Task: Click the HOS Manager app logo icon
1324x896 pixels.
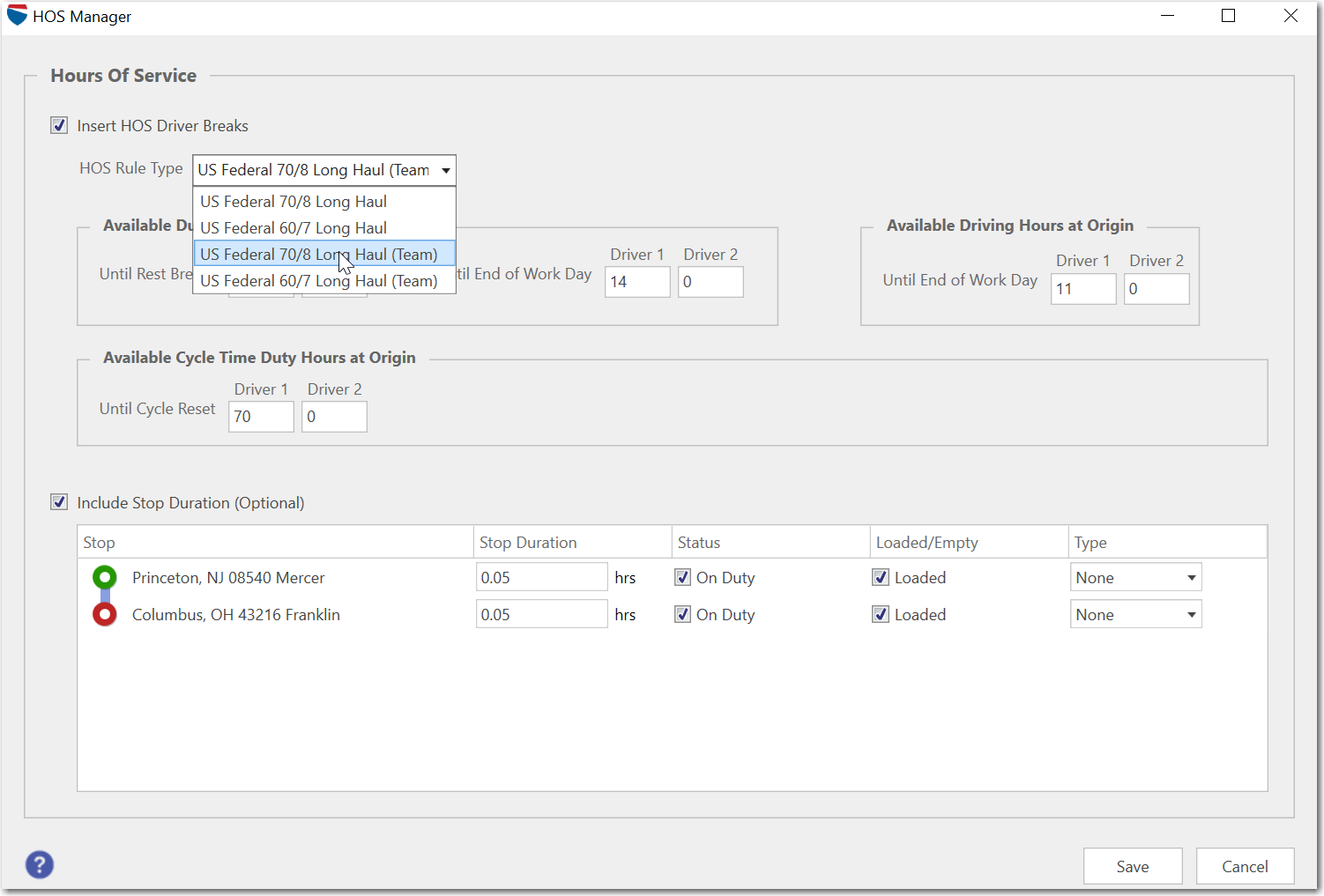Action: (17, 16)
